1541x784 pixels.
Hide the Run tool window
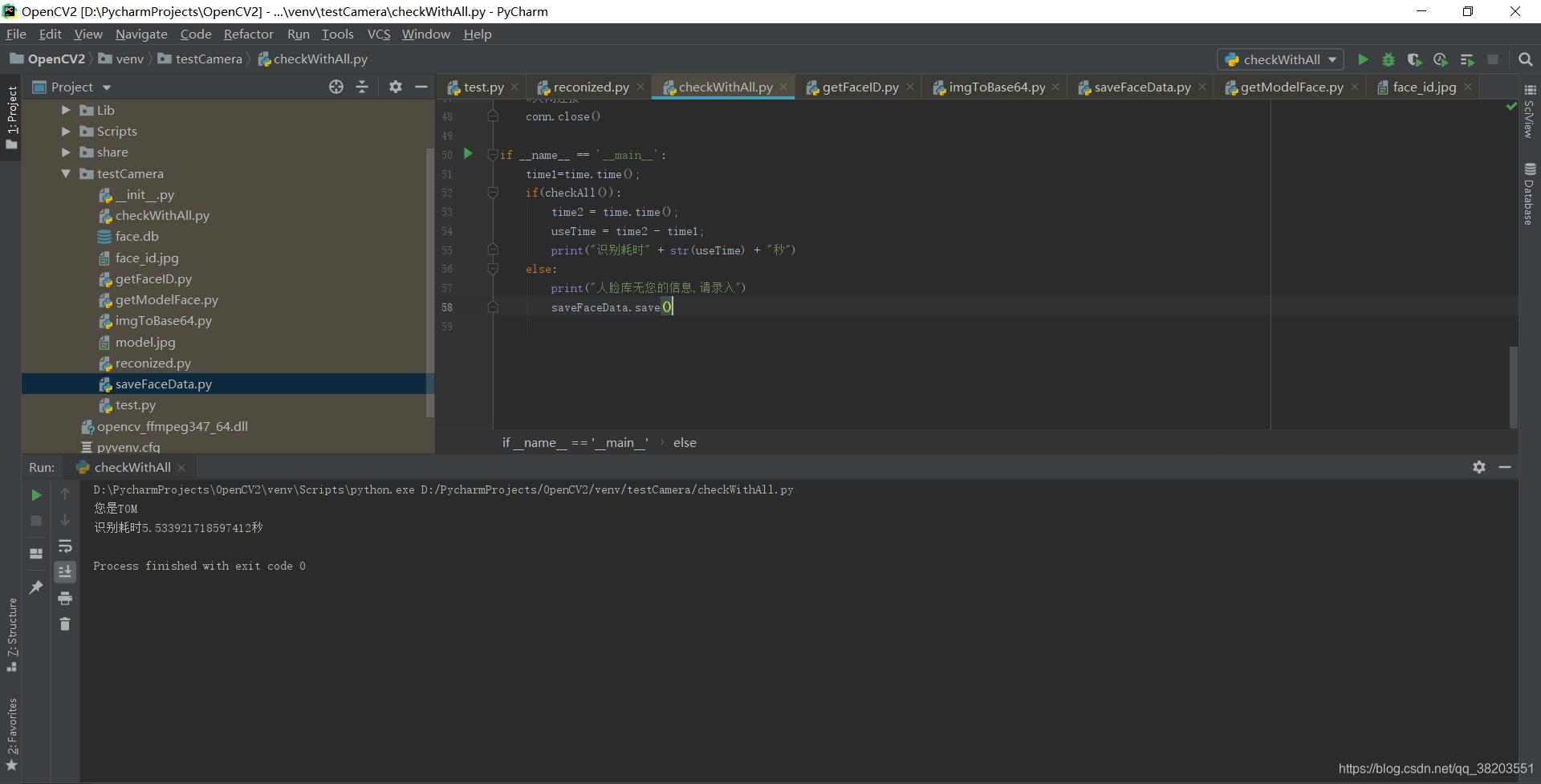point(1505,467)
